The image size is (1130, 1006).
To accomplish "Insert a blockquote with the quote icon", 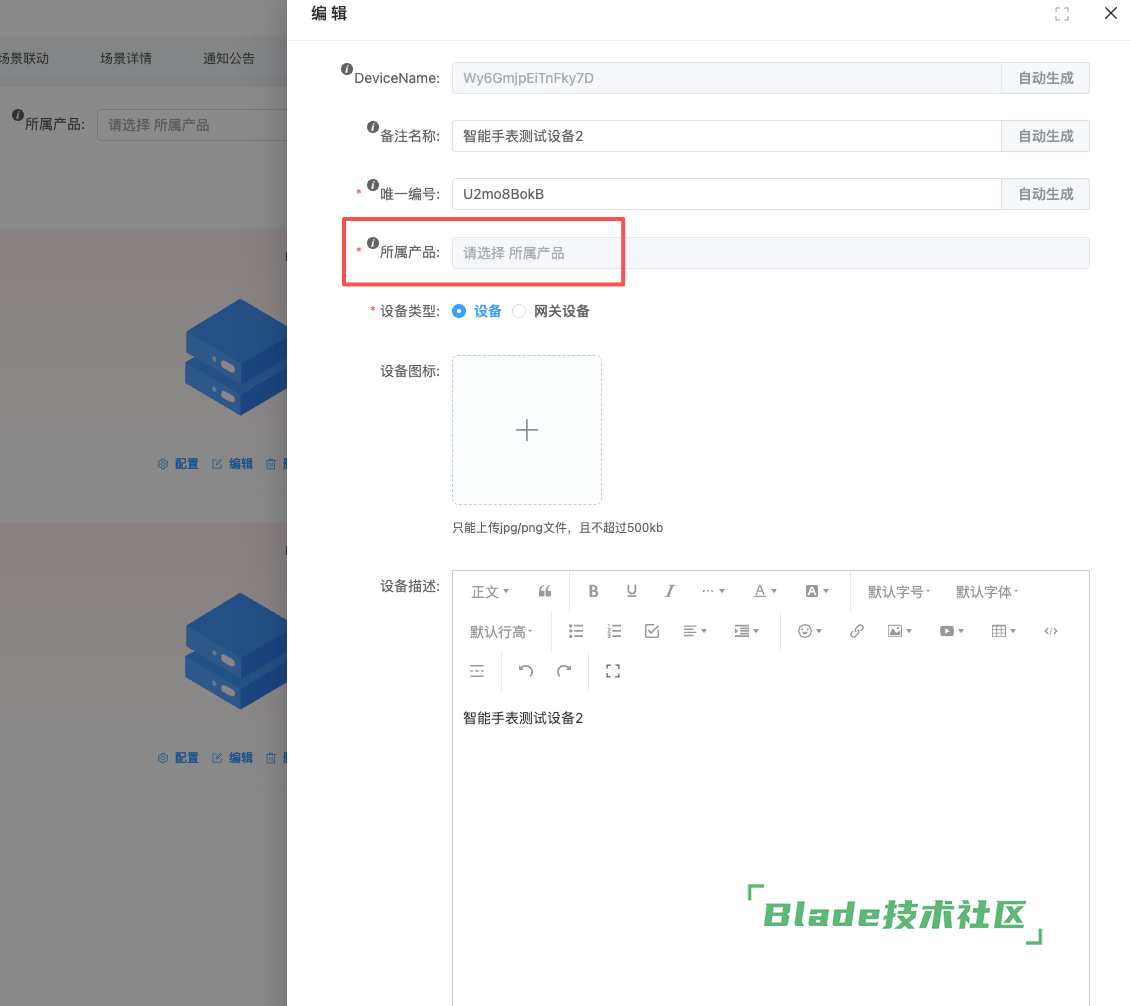I will (x=545, y=591).
